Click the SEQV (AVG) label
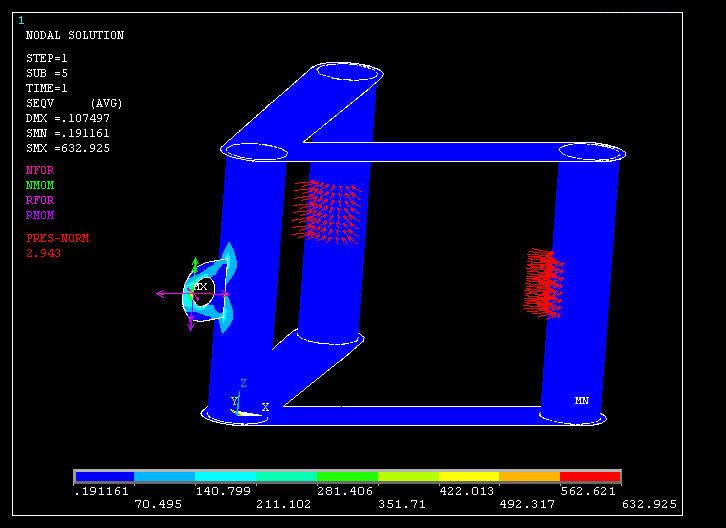 pos(74,103)
